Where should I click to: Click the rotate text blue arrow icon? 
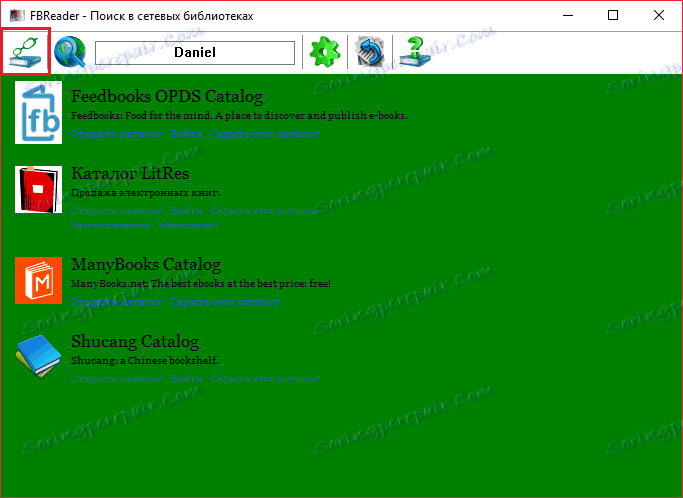pyautogui.click(x=370, y=52)
